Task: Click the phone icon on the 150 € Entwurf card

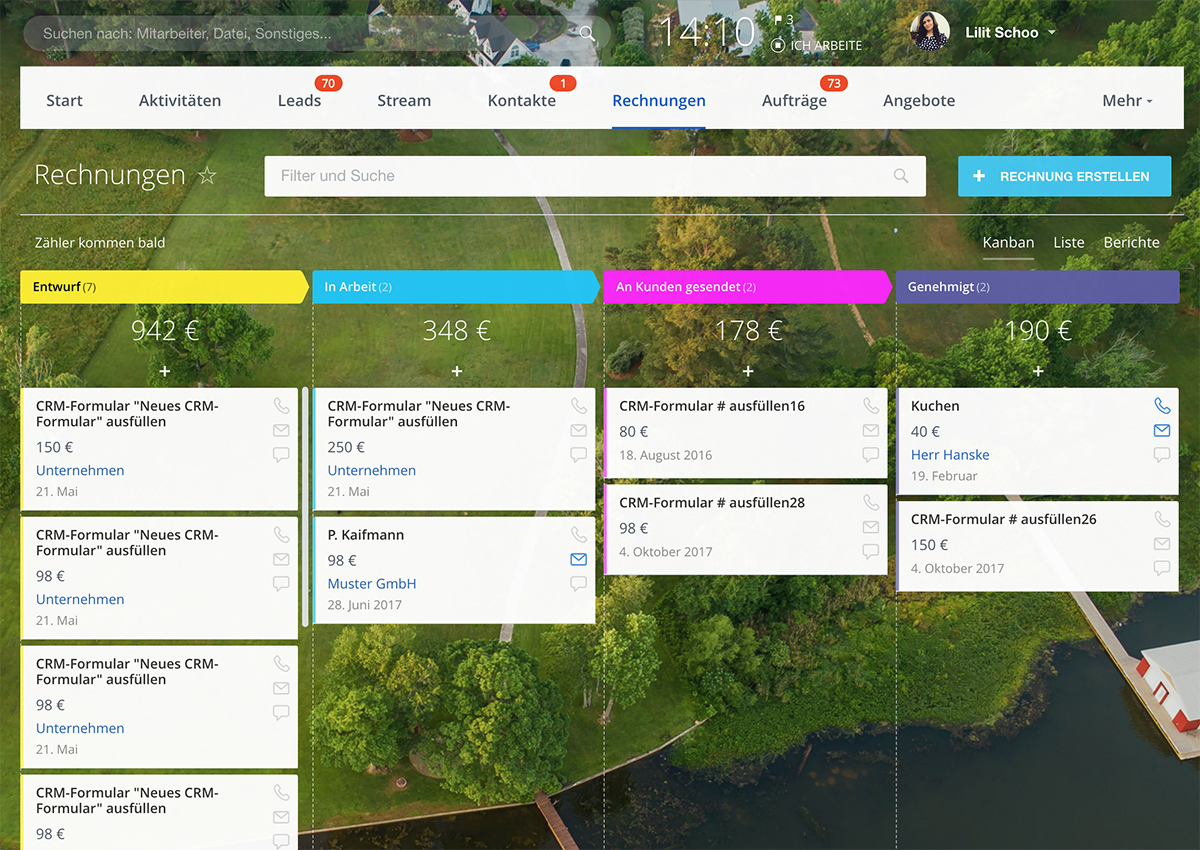Action: 281,406
